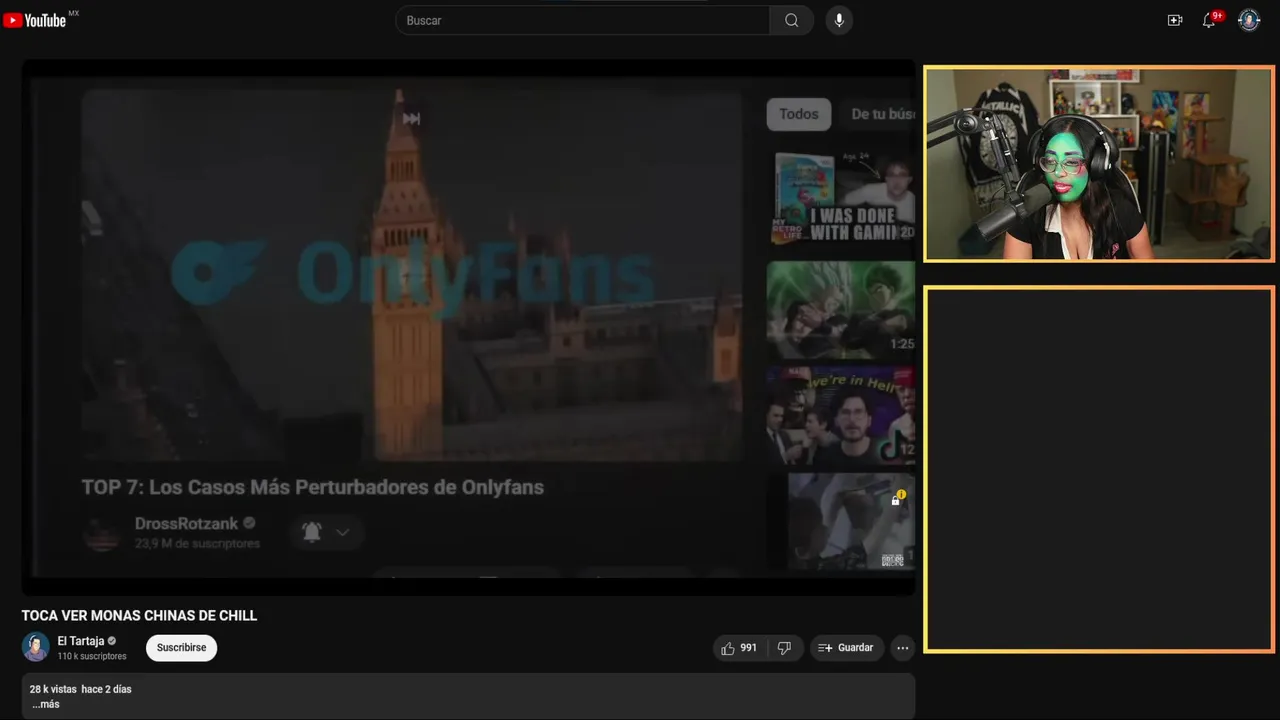Expand the DrossRotzank bell dropdown chevron
Image resolution: width=1280 pixels, height=720 pixels.
pos(342,532)
